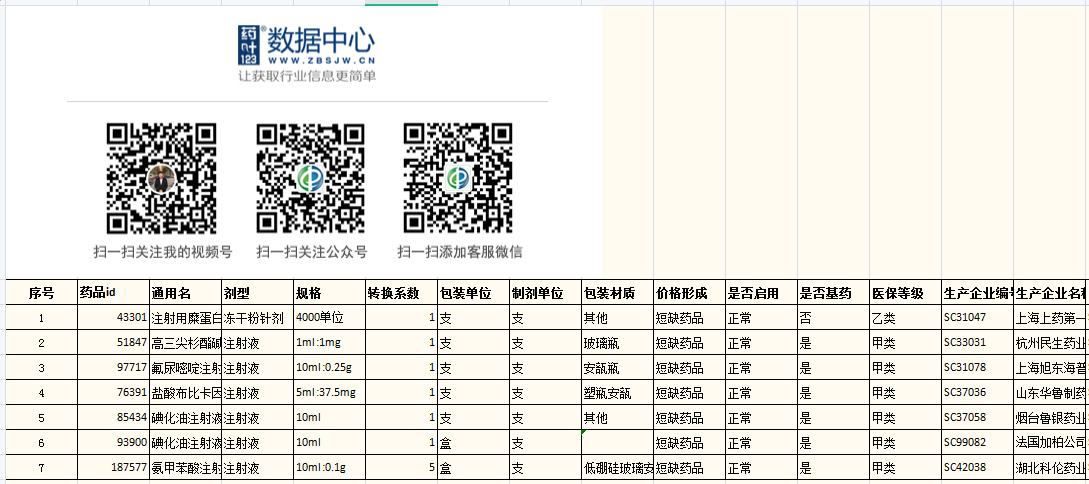1089x484 pixels.
Task: Click the 盐酸布比卡因 generic name cell
Action: (185, 393)
